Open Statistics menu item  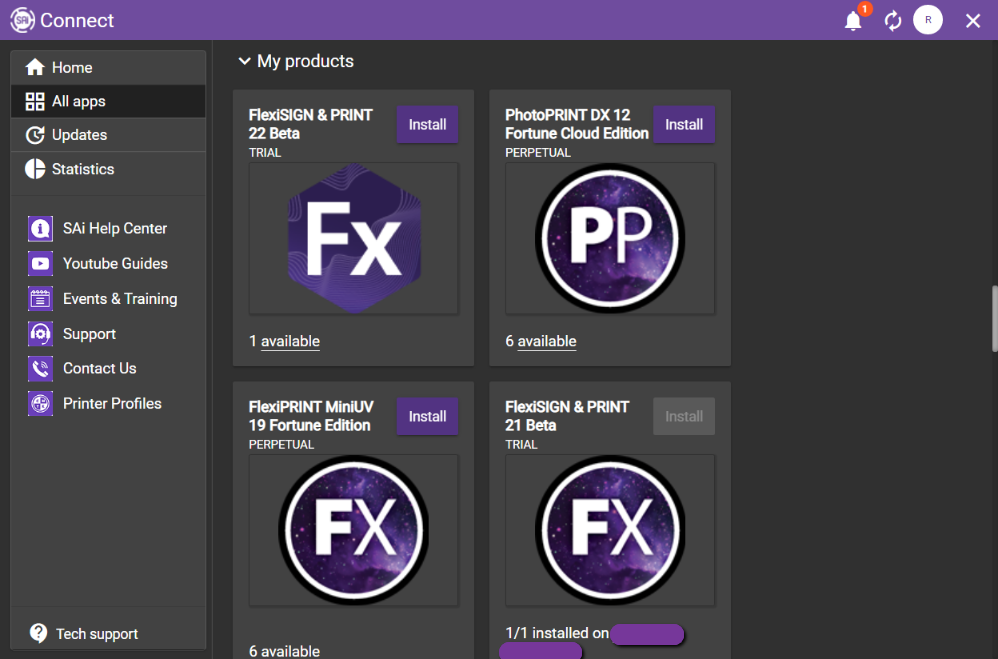tap(108, 169)
